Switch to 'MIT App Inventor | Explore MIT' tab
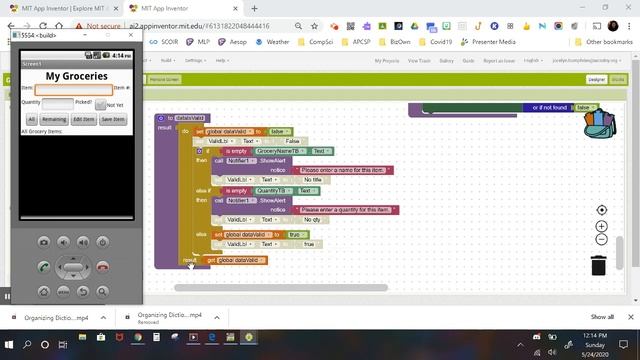640x360 pixels. (x=64, y=8)
